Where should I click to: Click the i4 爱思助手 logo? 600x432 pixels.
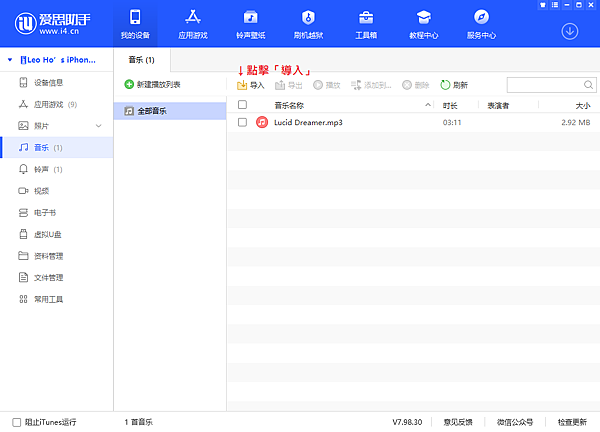52,23
